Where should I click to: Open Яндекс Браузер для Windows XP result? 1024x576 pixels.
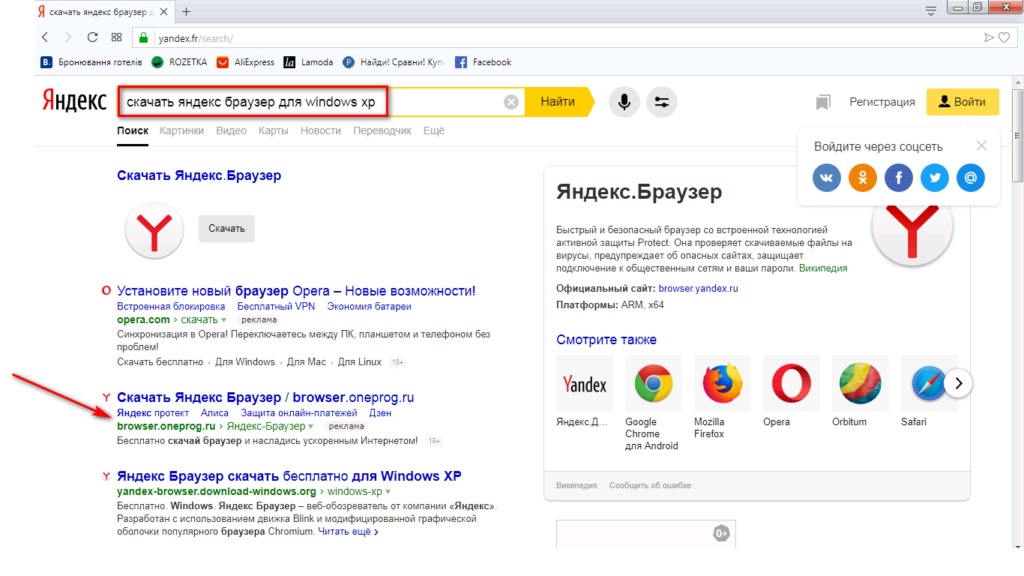[x=289, y=476]
